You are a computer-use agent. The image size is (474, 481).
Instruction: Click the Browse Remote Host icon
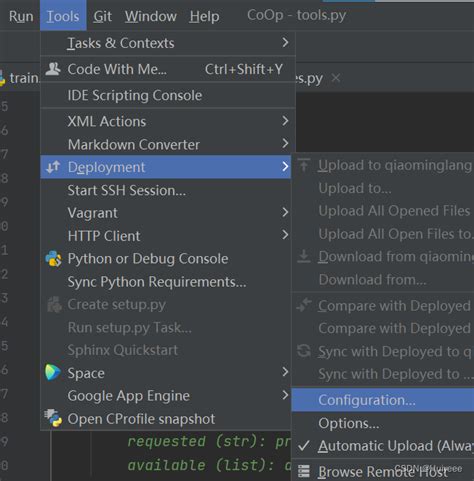[304, 471]
